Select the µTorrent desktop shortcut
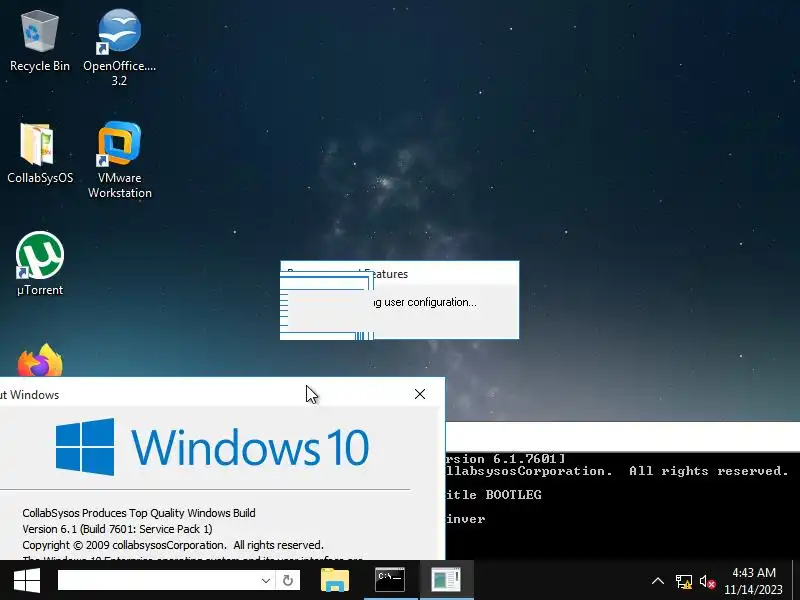 (40, 264)
